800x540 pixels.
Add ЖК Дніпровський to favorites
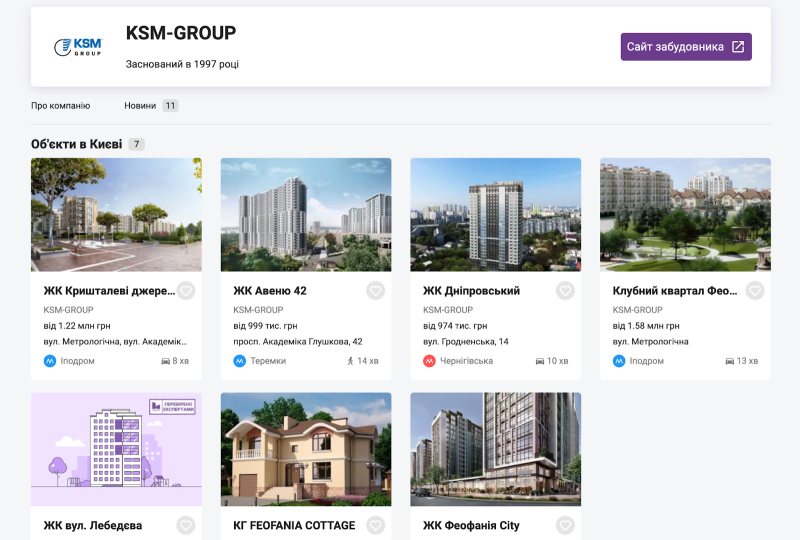tap(565, 291)
